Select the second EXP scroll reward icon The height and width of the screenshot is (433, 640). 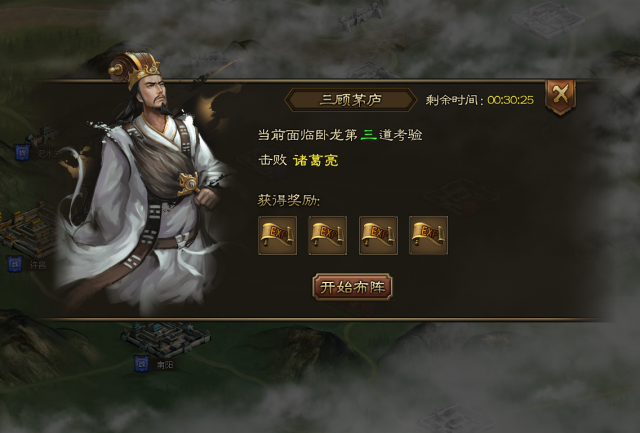(328, 235)
